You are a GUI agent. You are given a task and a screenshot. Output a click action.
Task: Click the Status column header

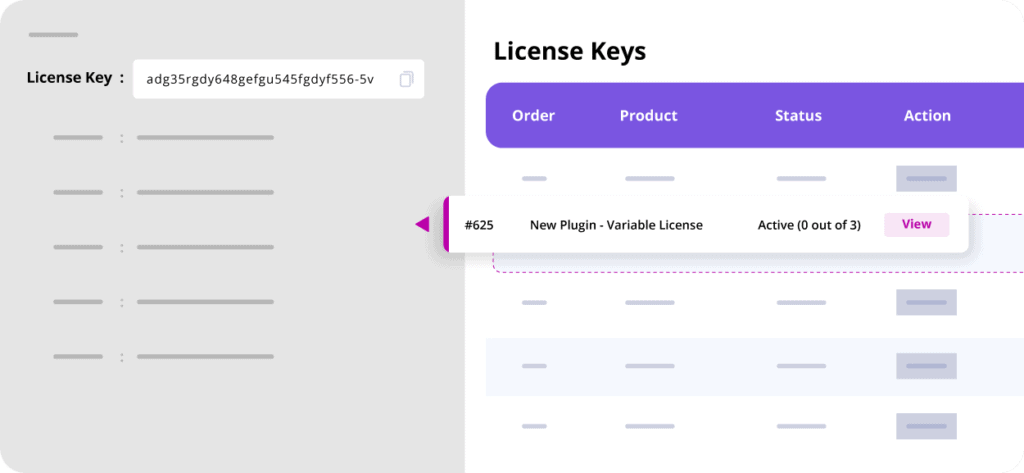[798, 116]
